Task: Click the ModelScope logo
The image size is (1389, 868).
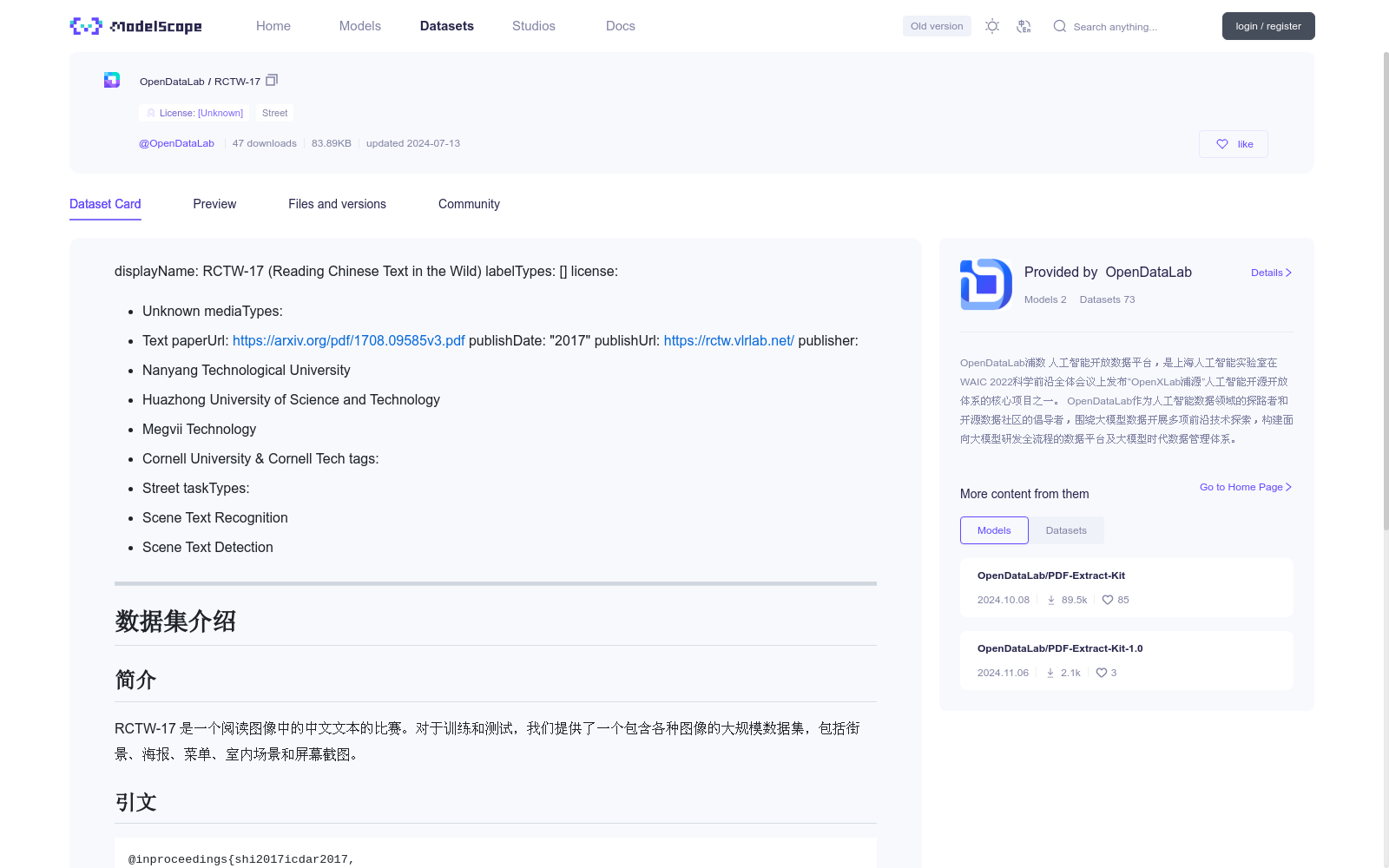Action: [135, 26]
